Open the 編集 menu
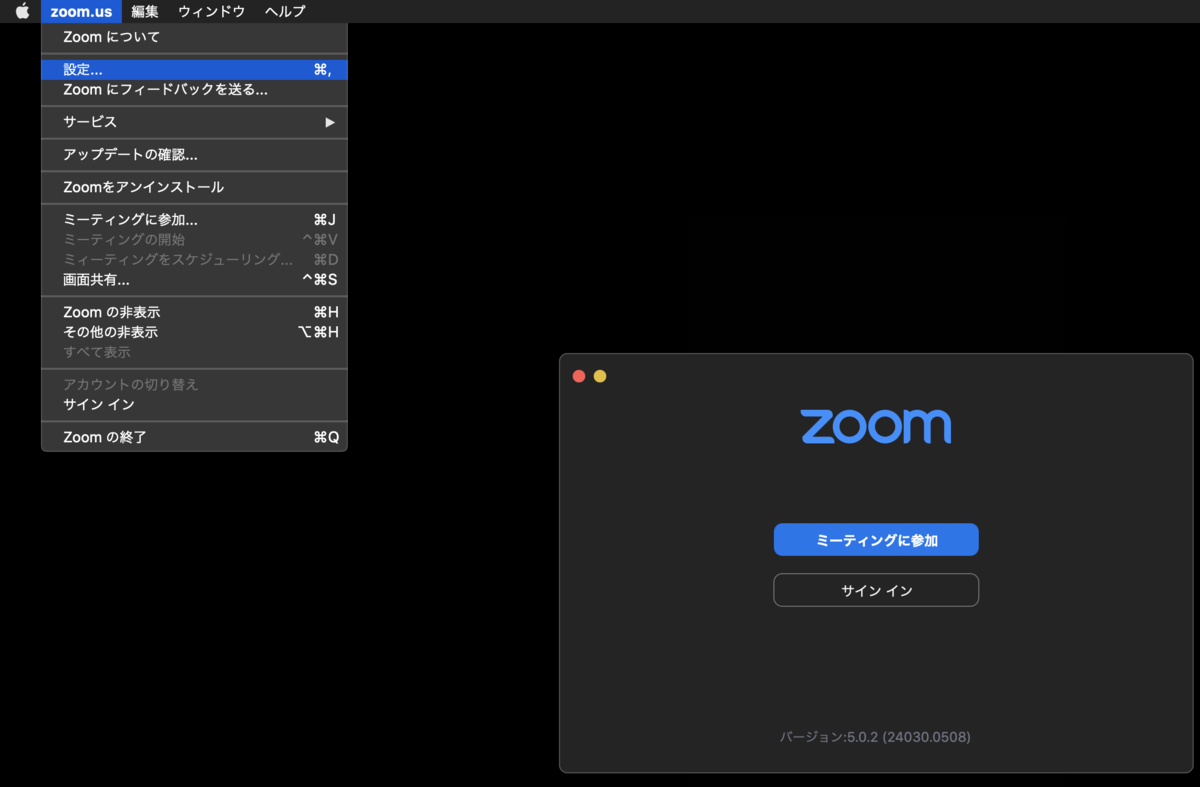1200x787 pixels. coord(145,11)
